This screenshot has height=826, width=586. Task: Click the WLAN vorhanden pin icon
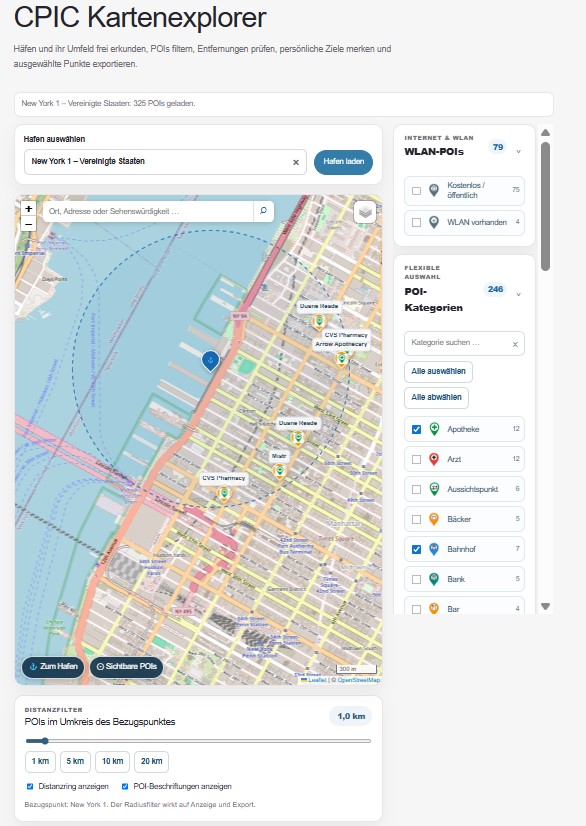click(434, 222)
